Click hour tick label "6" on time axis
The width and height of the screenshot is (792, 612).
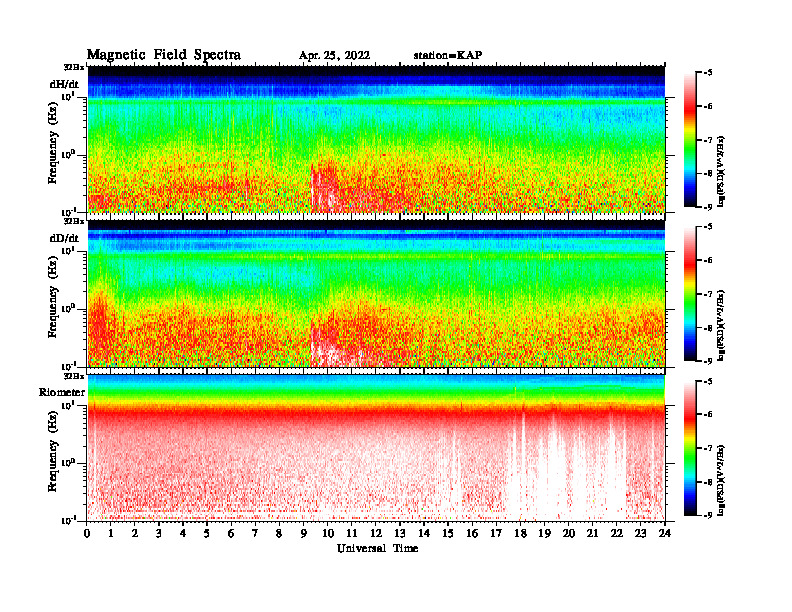point(231,533)
